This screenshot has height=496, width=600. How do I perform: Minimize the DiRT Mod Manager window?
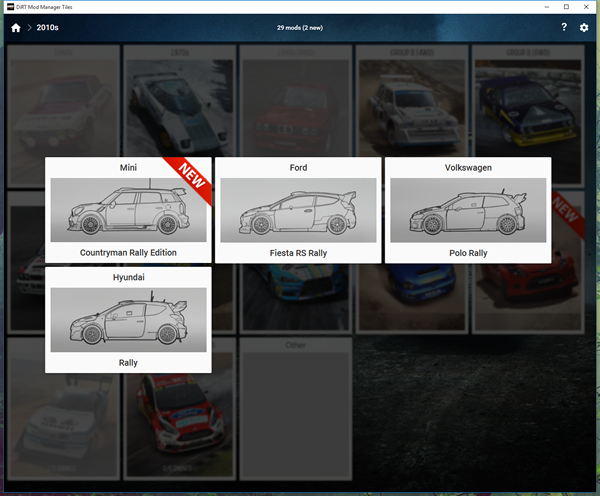point(547,7)
